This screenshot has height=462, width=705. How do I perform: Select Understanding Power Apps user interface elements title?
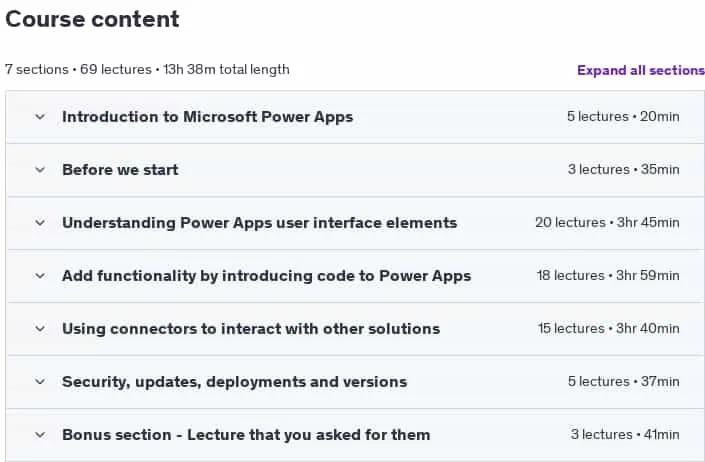pyautogui.click(x=259, y=223)
